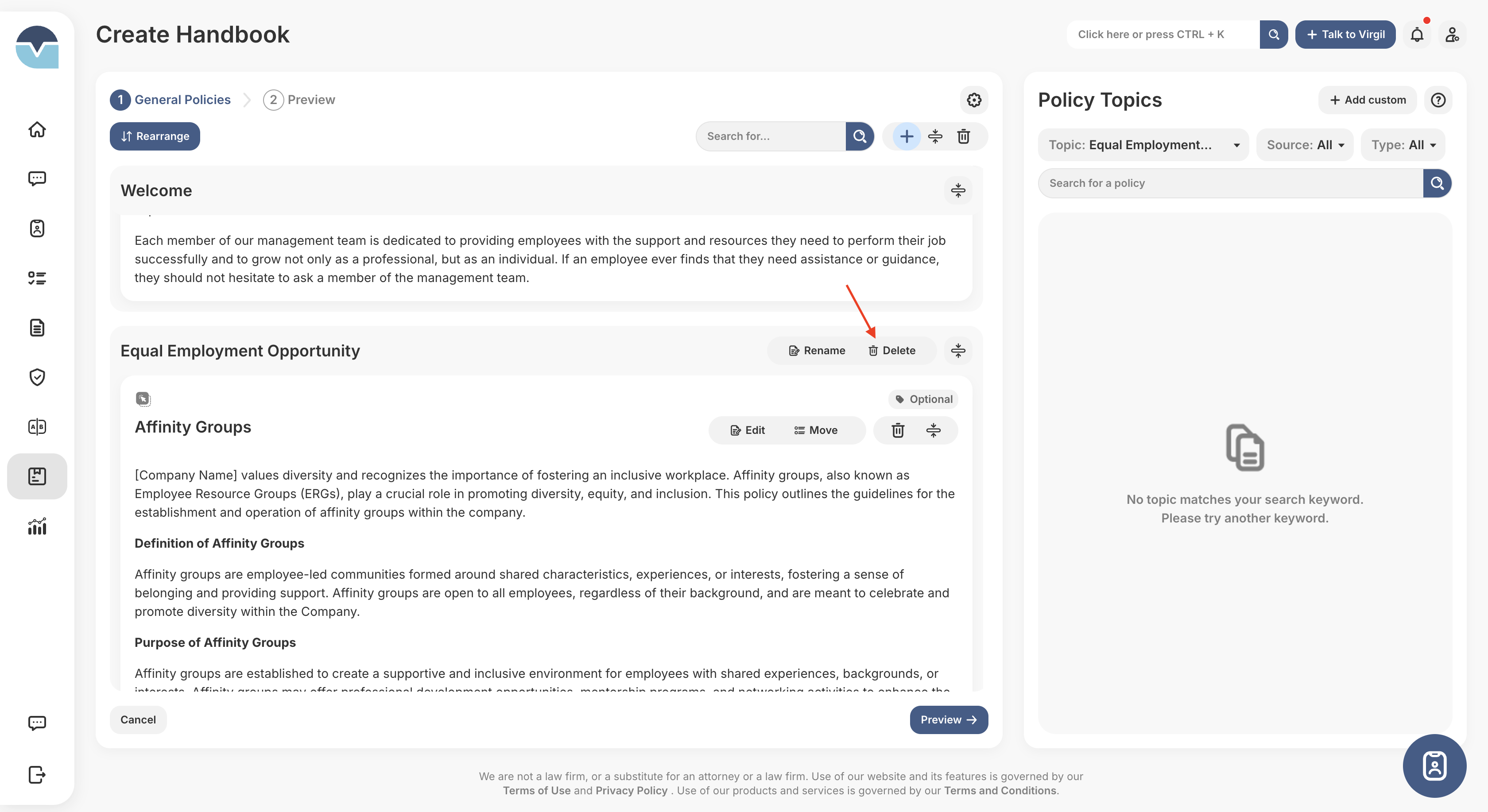Open the Type: All dropdown
Viewport: 1488px width, 812px height.
(1403, 145)
